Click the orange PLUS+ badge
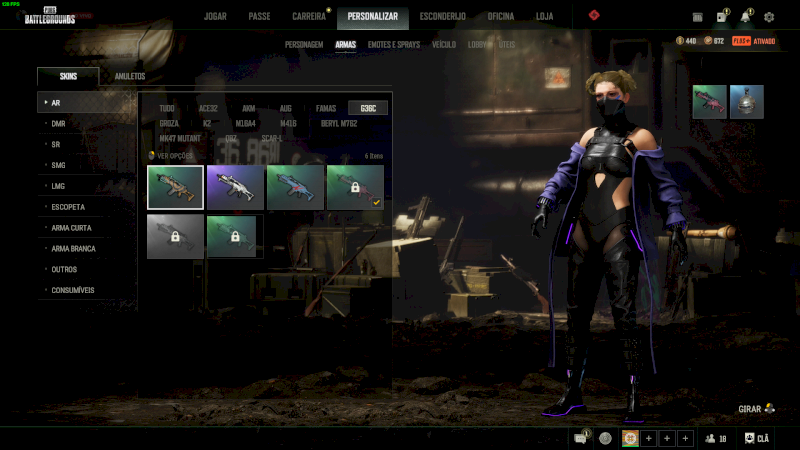Image resolution: width=800 pixels, height=450 pixels. point(741,41)
